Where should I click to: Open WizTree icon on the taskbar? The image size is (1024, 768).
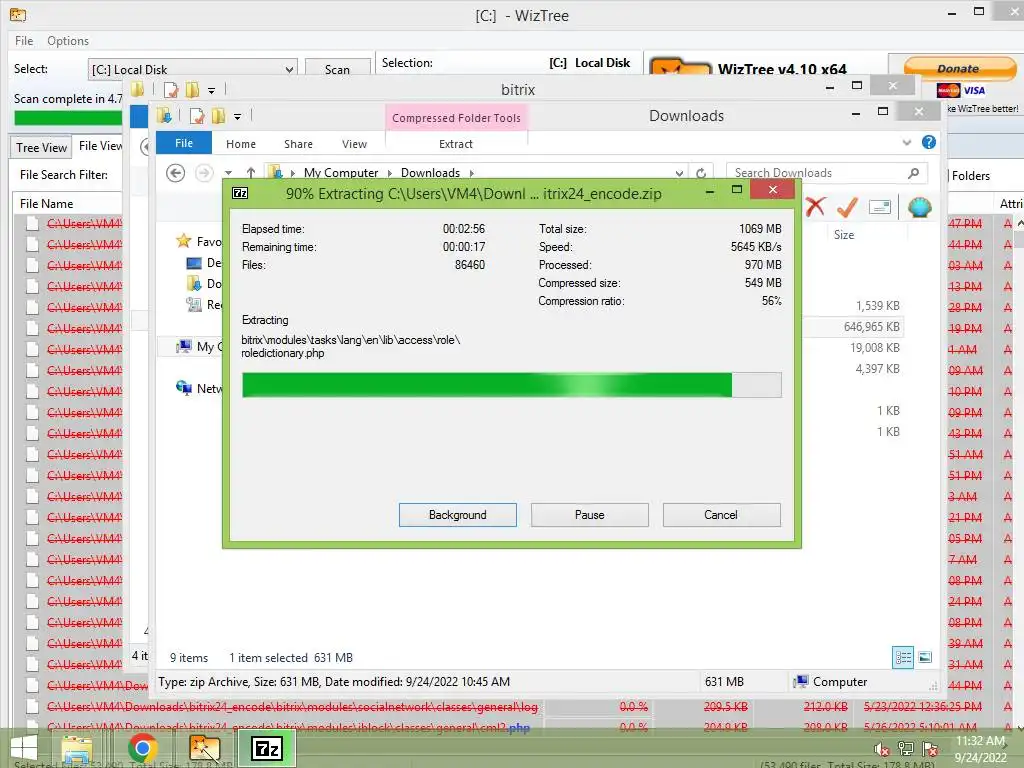pyautogui.click(x=204, y=748)
